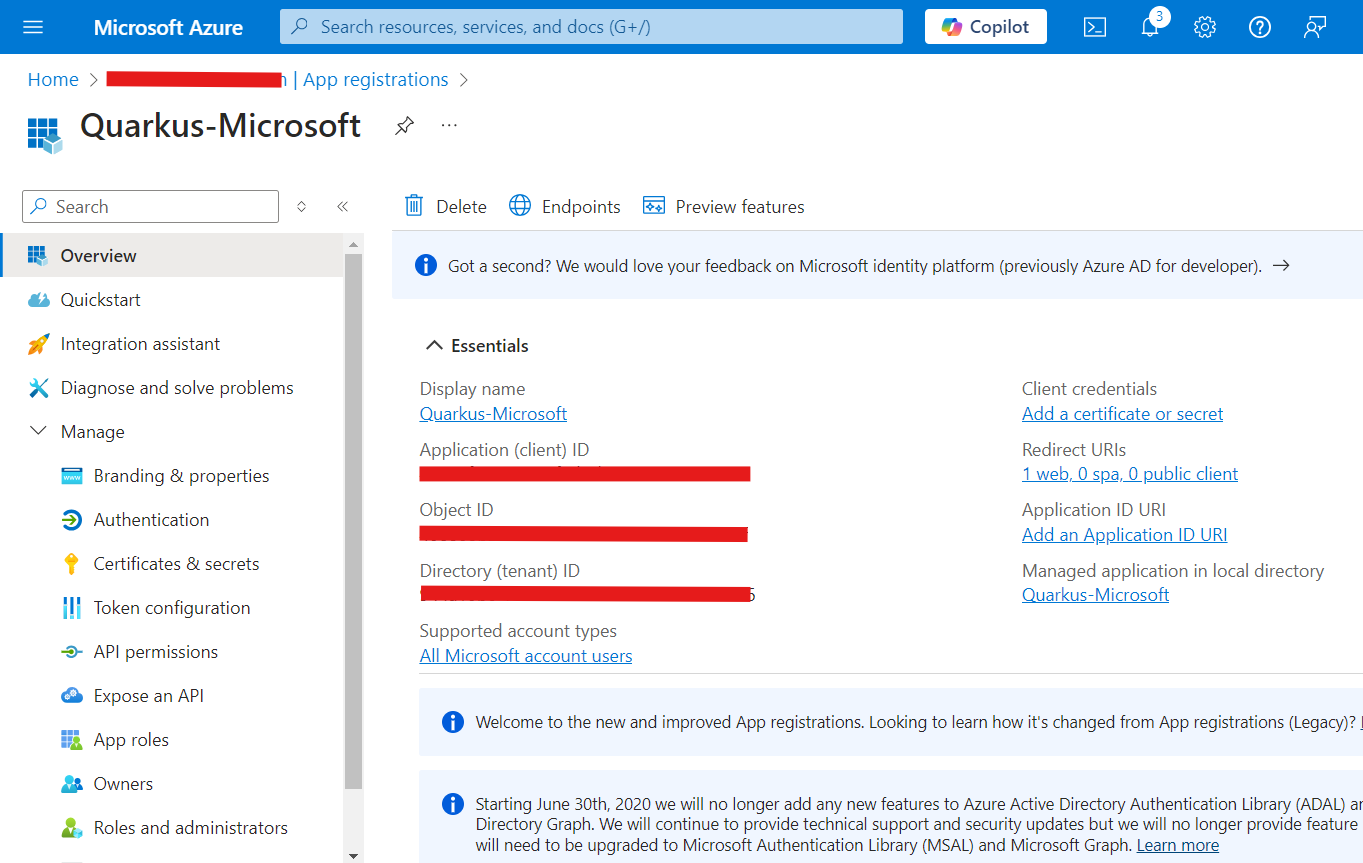The width and height of the screenshot is (1363, 863).
Task: Follow the Add a certificate or secret link
Action: coord(1121,413)
